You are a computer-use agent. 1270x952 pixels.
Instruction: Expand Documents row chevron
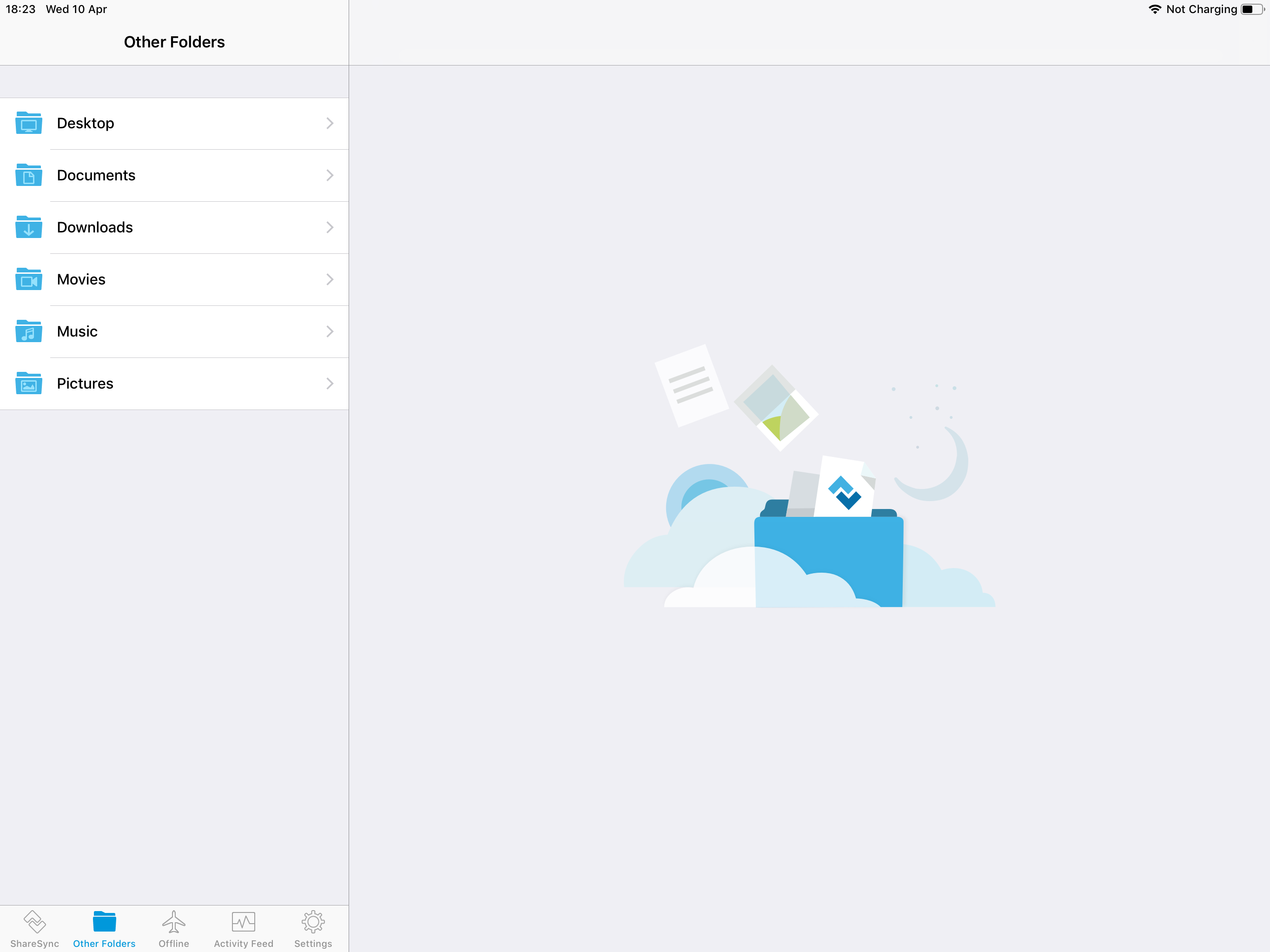point(330,175)
